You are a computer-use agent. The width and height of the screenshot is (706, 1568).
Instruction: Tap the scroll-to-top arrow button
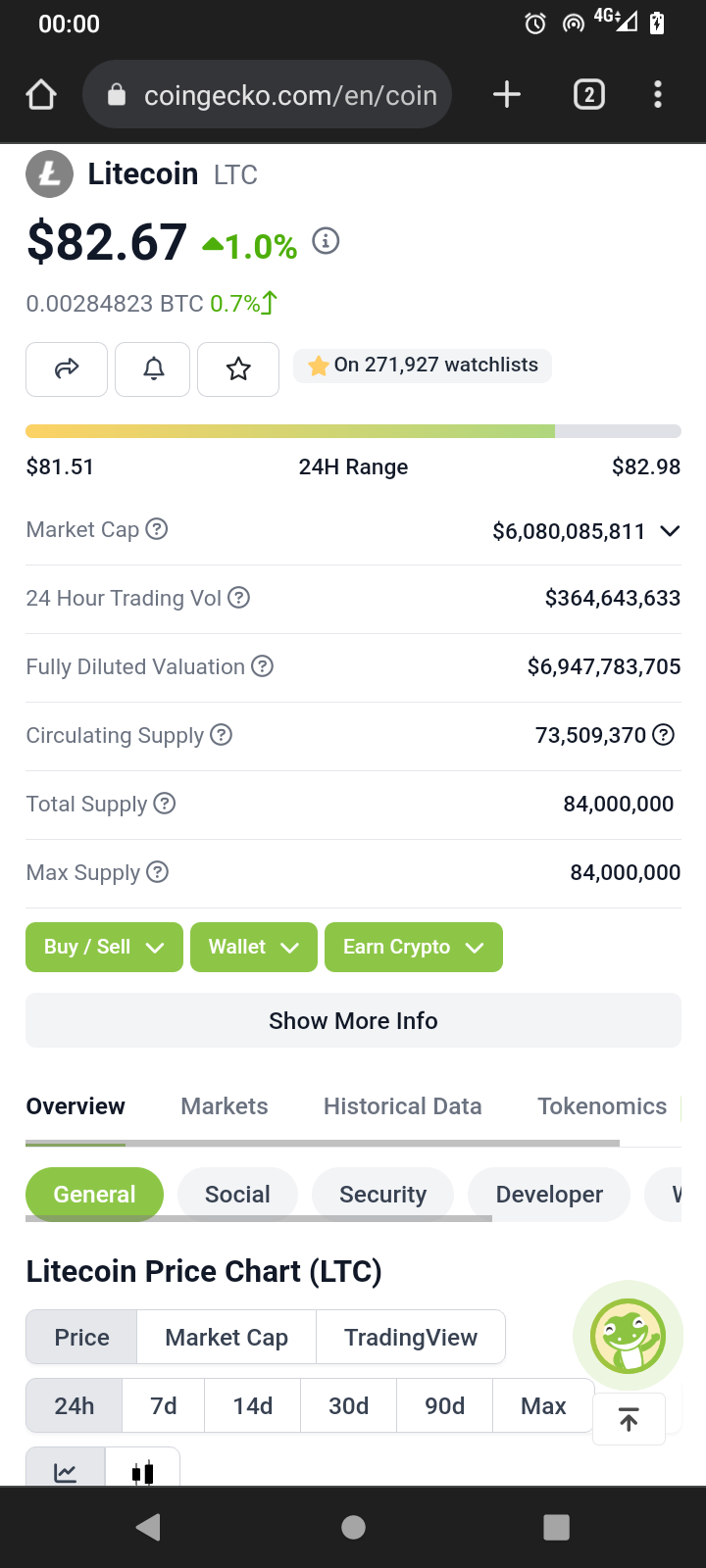[630, 1419]
